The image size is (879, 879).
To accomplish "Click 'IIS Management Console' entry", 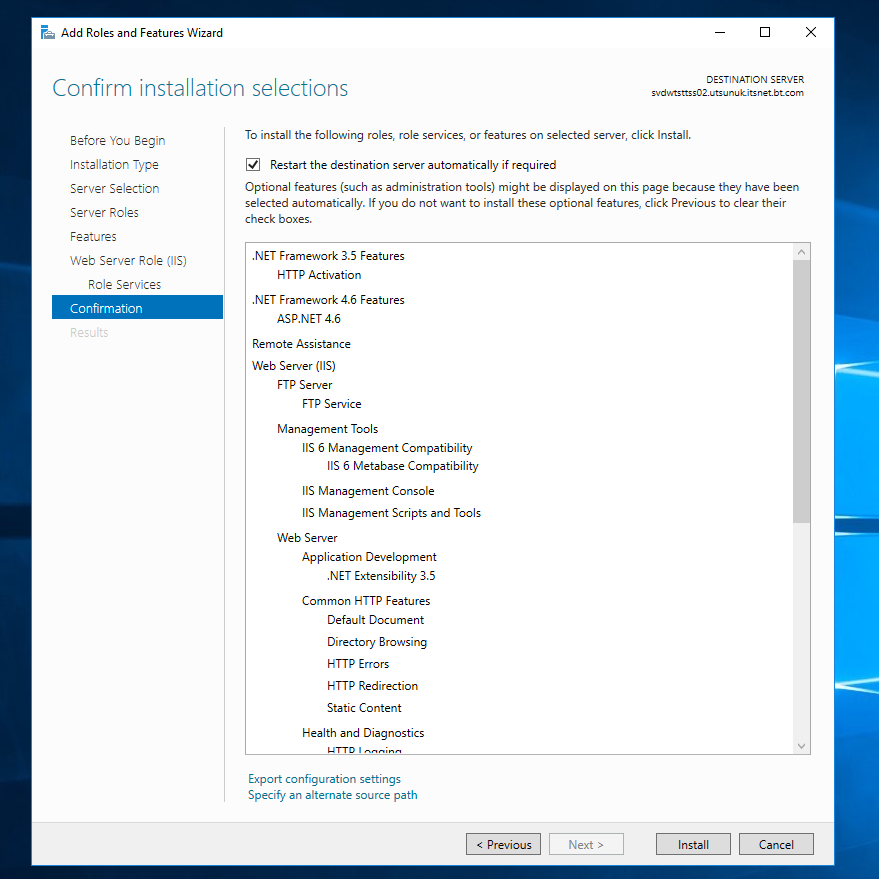I will click(x=368, y=491).
